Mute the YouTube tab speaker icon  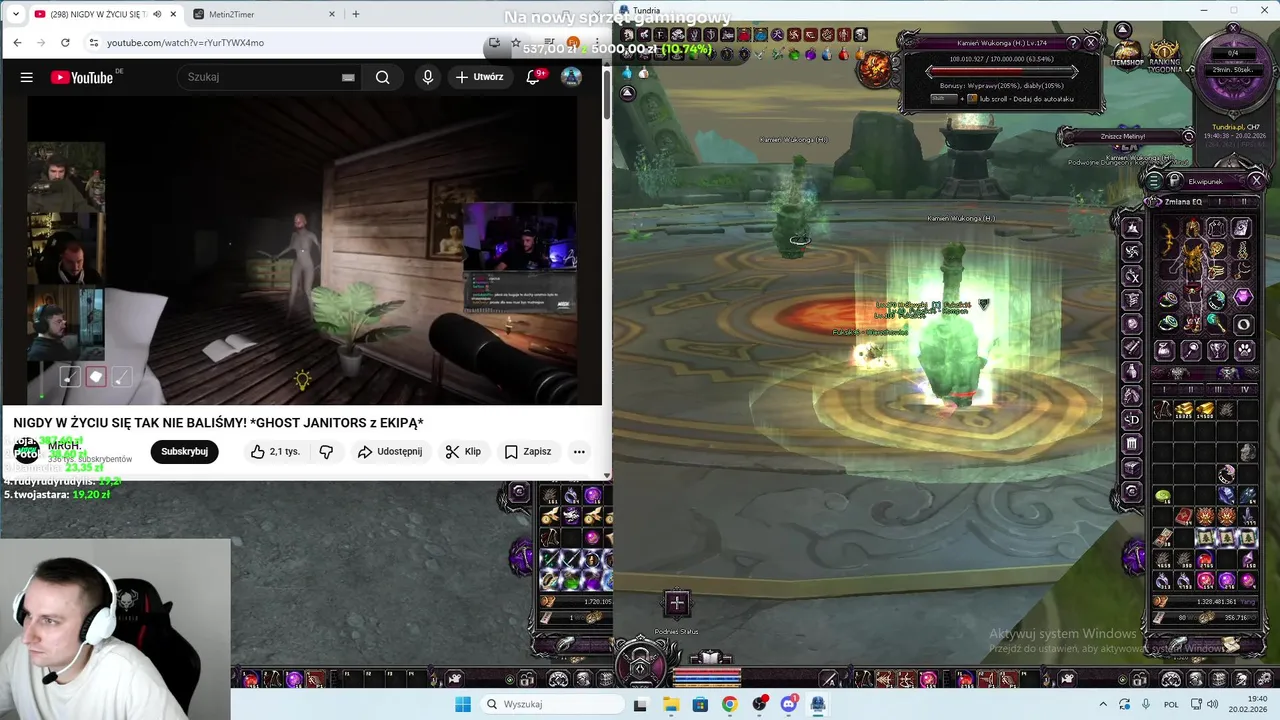tap(157, 14)
